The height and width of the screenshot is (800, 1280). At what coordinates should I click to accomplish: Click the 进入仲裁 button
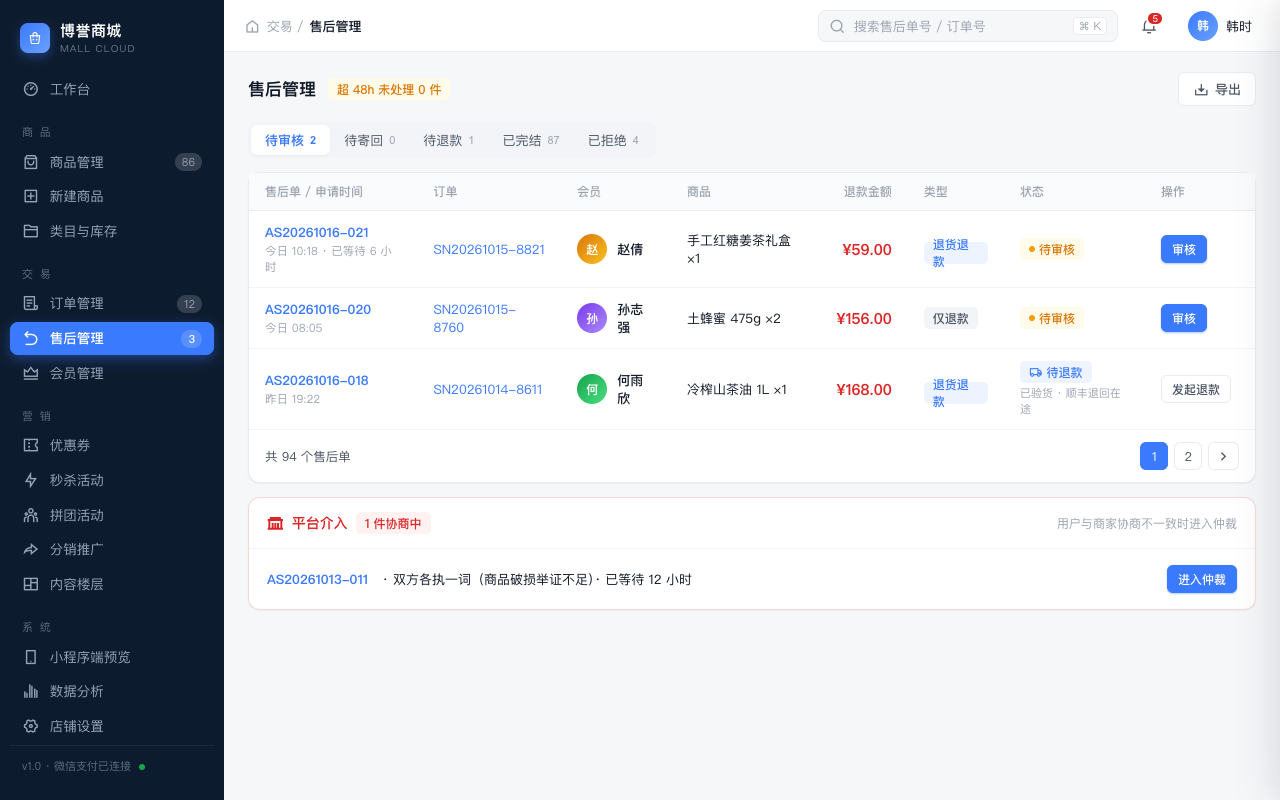[x=1202, y=579]
